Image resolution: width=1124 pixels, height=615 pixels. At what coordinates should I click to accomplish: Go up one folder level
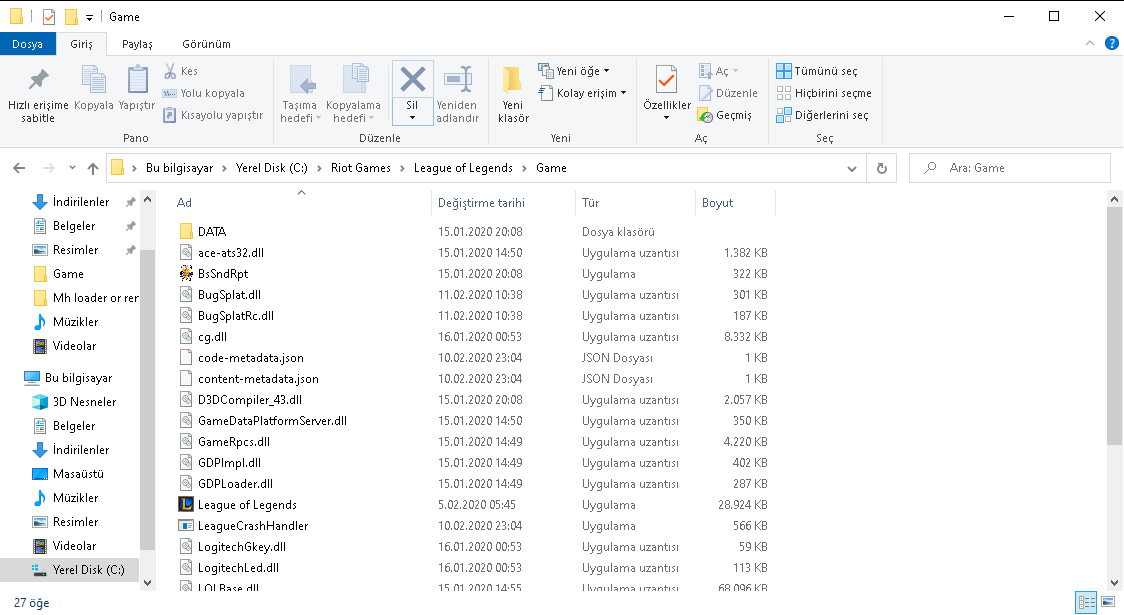tap(92, 168)
